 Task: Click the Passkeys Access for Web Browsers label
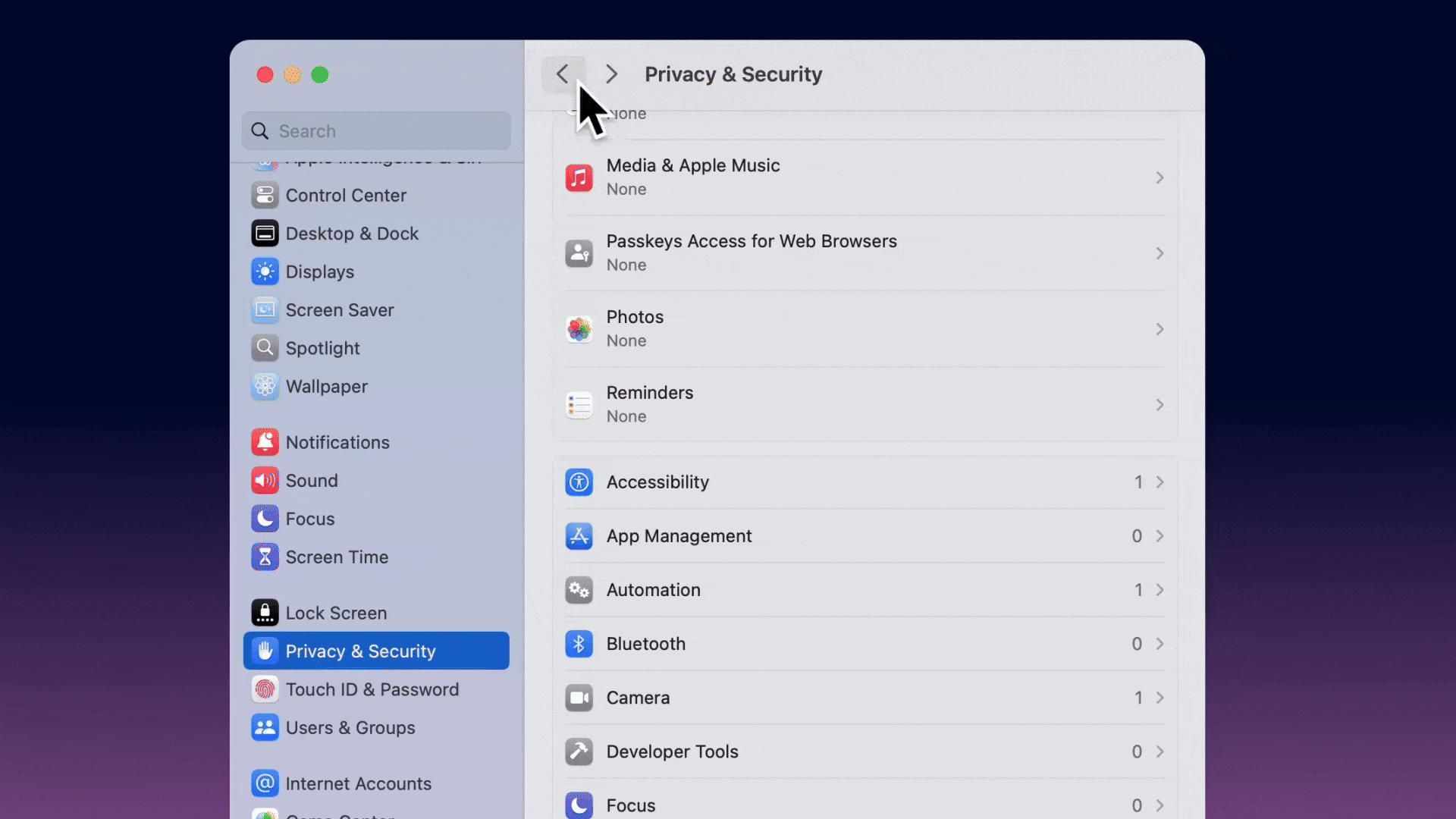(x=752, y=241)
